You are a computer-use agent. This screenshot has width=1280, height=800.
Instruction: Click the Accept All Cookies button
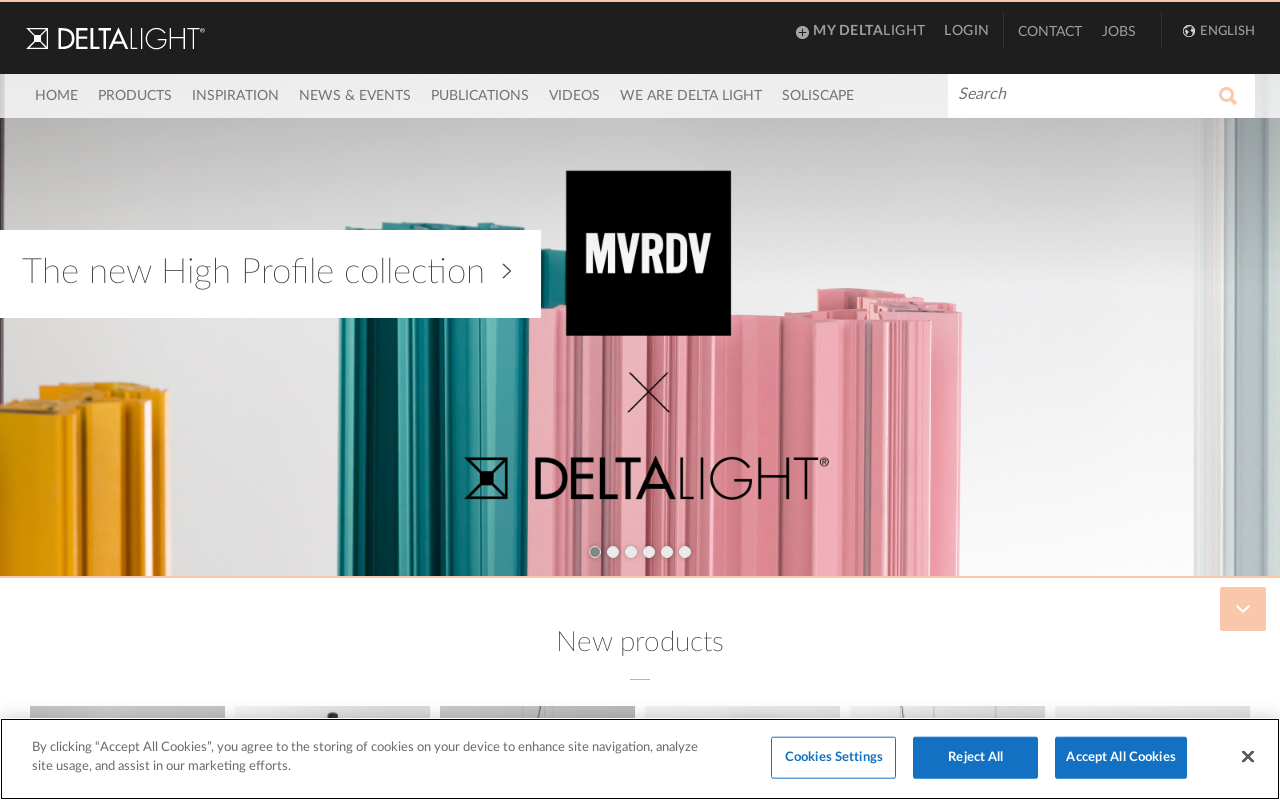1120,757
